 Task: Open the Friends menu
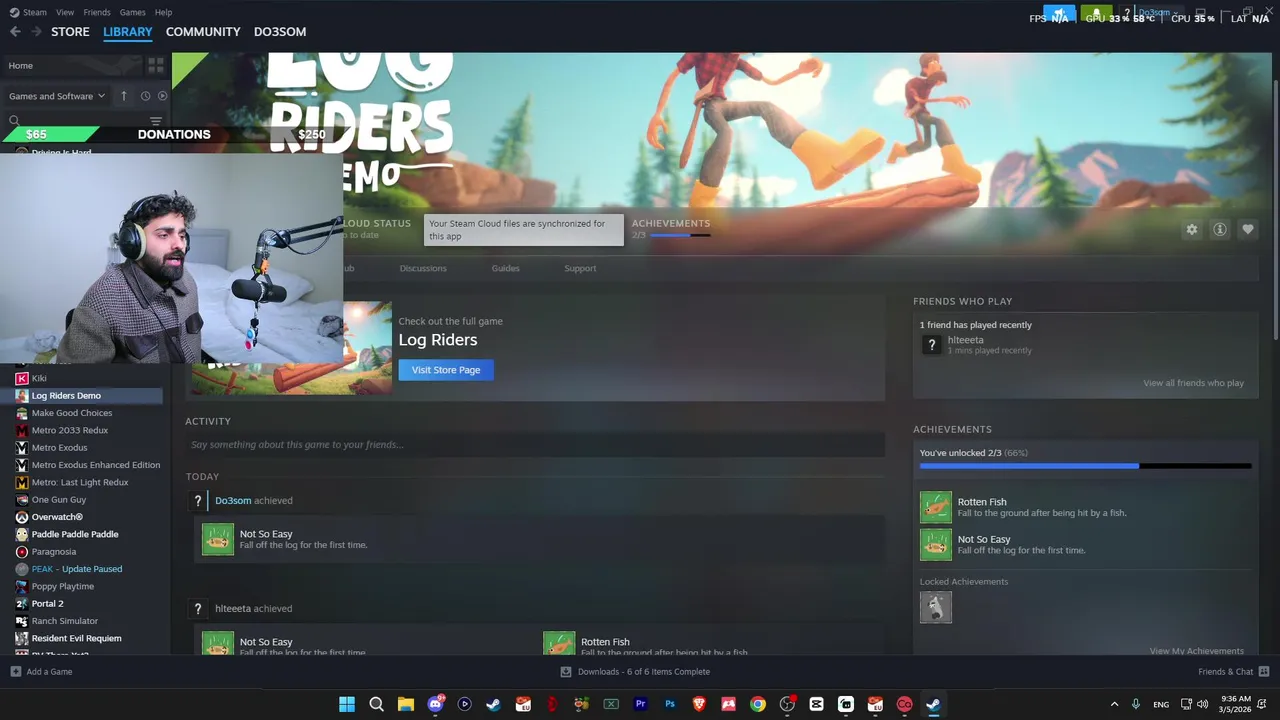[x=97, y=12]
